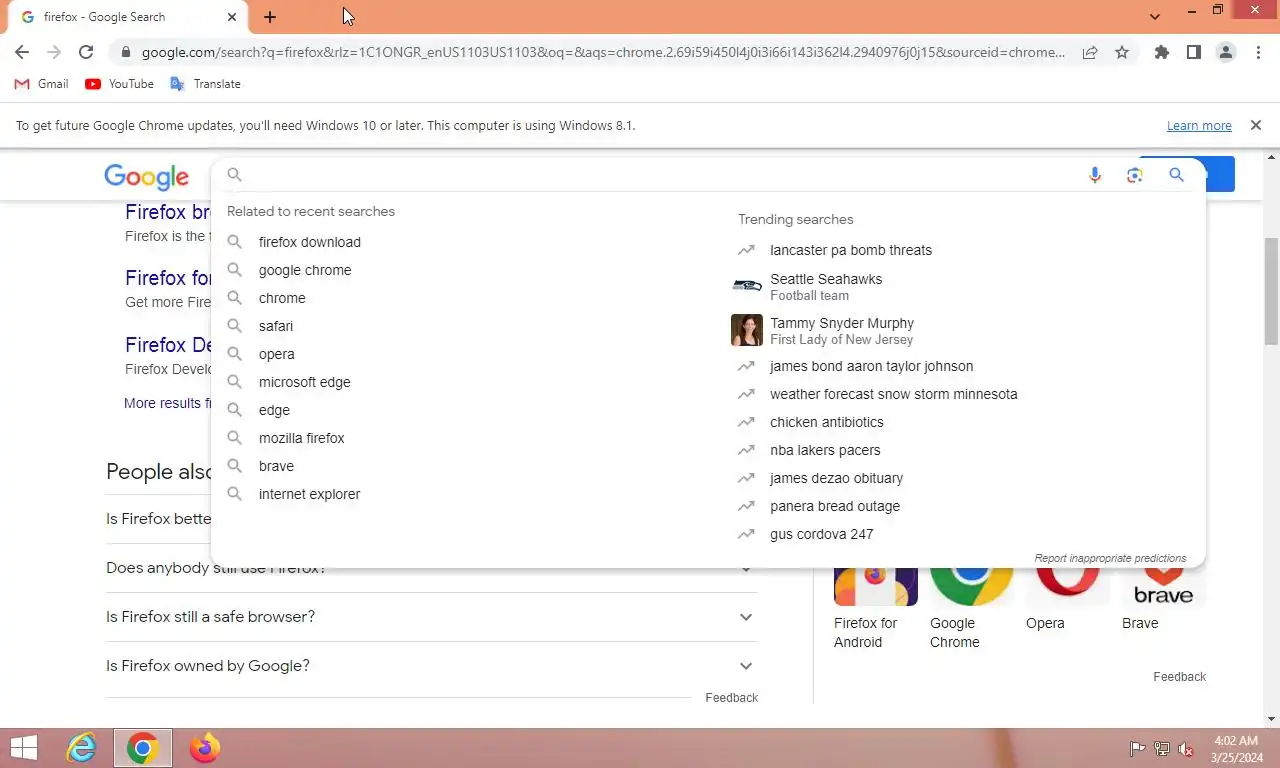Image resolution: width=1280 pixels, height=768 pixels.
Task: Click the page vertical scrollbar thumb
Action: tap(1272, 292)
